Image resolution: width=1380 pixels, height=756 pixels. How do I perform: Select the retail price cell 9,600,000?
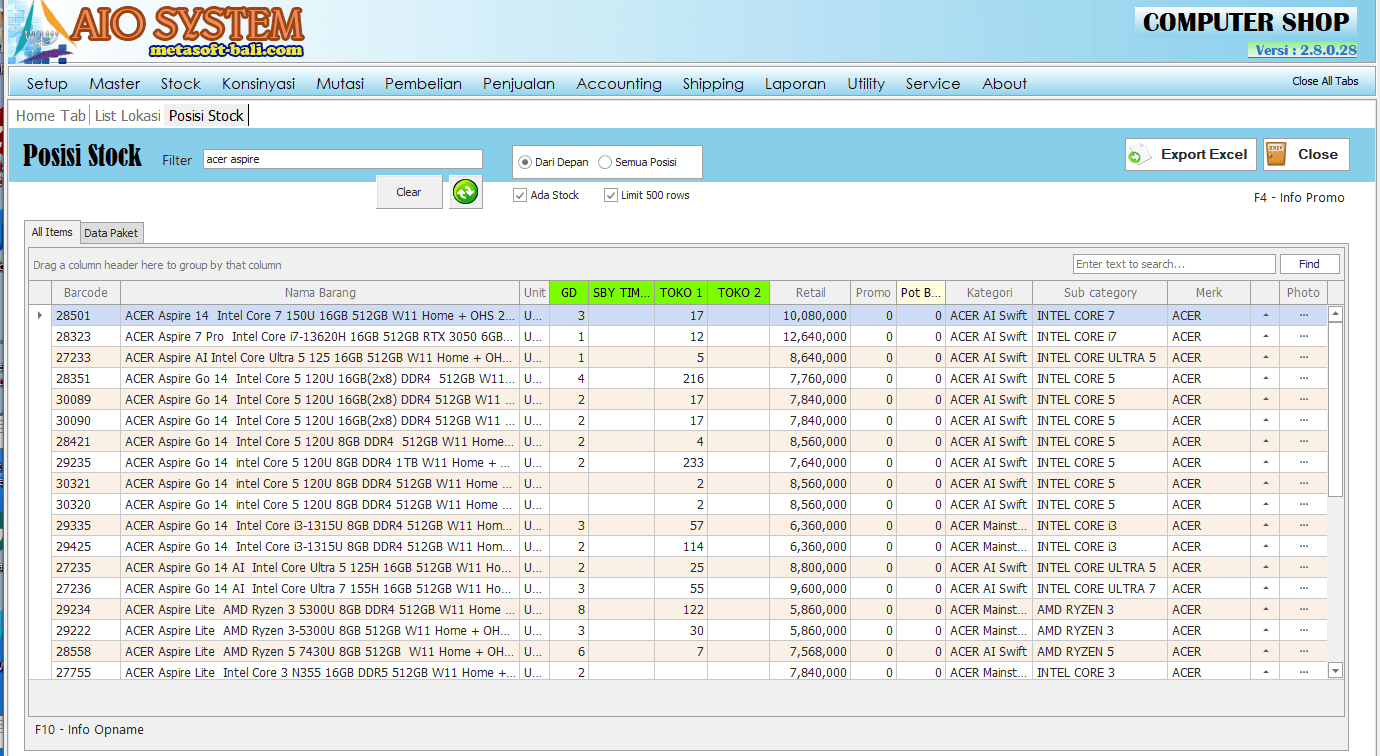point(811,588)
